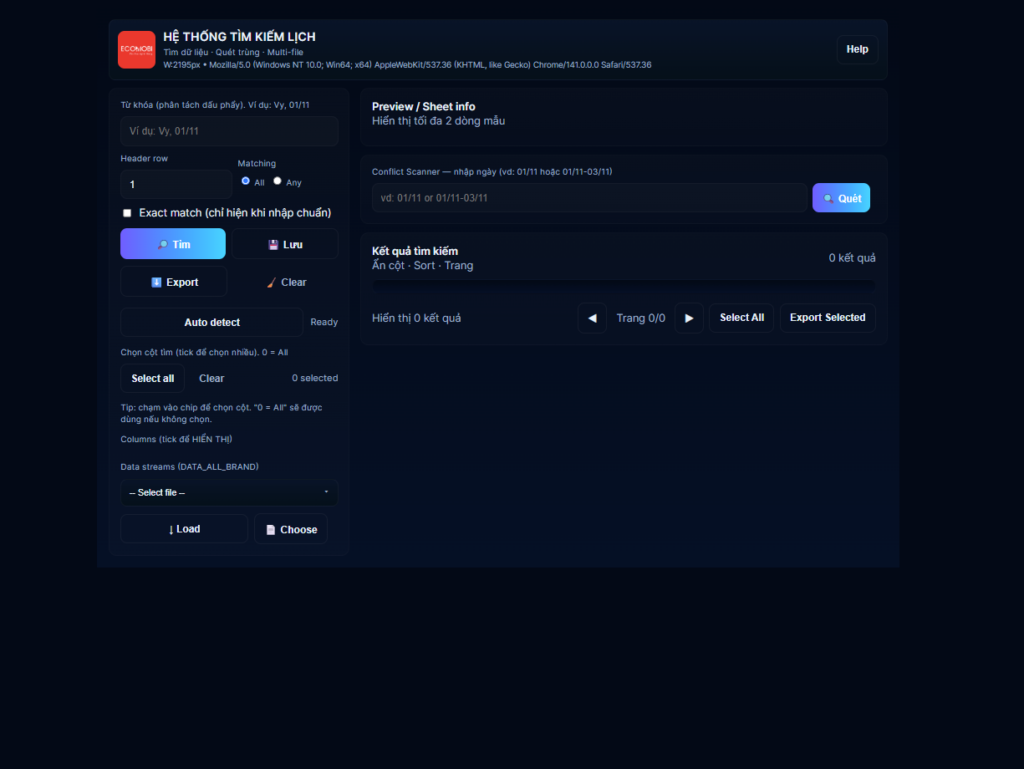The height and width of the screenshot is (769, 1024).
Task: Click Export Selected in results panel
Action: [x=827, y=318]
